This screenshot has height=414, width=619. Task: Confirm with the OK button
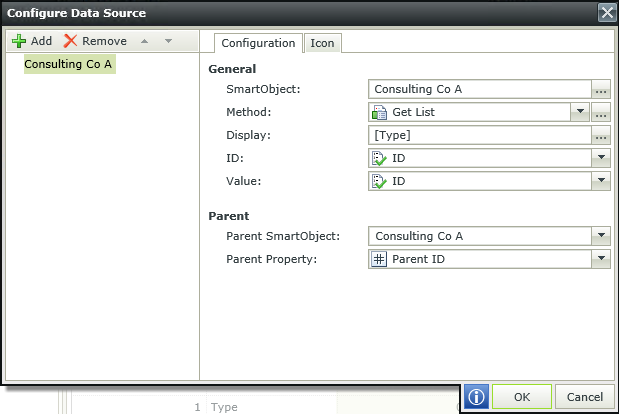pyautogui.click(x=521, y=397)
